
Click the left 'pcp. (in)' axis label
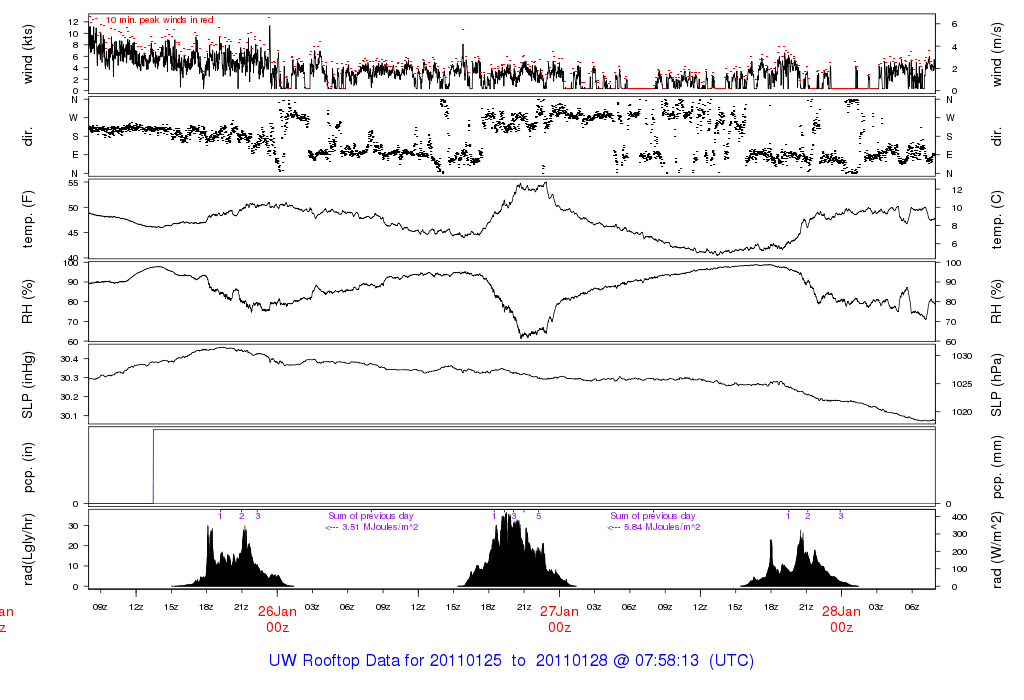27,467
